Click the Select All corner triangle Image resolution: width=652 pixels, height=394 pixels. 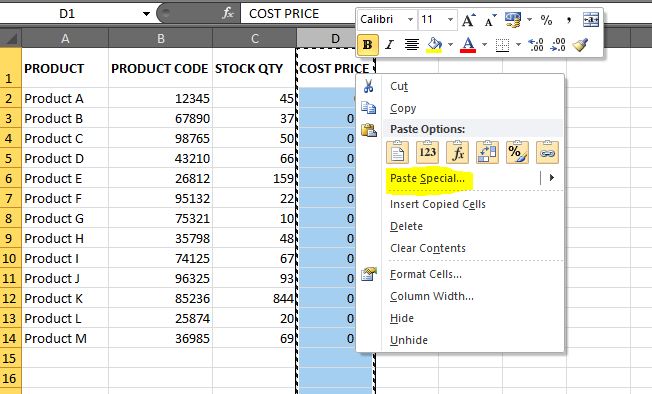[10, 38]
